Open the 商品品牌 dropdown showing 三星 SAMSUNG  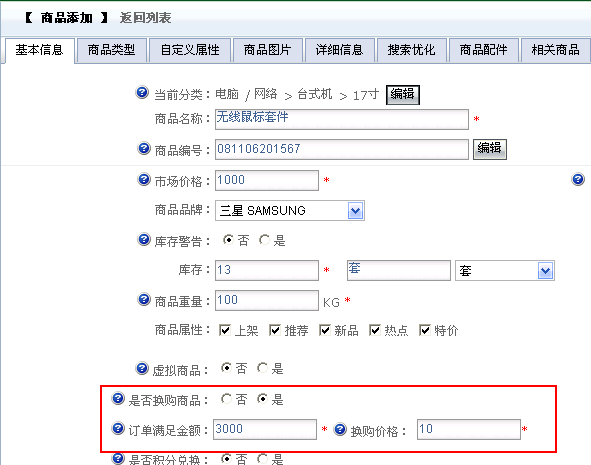(x=290, y=210)
